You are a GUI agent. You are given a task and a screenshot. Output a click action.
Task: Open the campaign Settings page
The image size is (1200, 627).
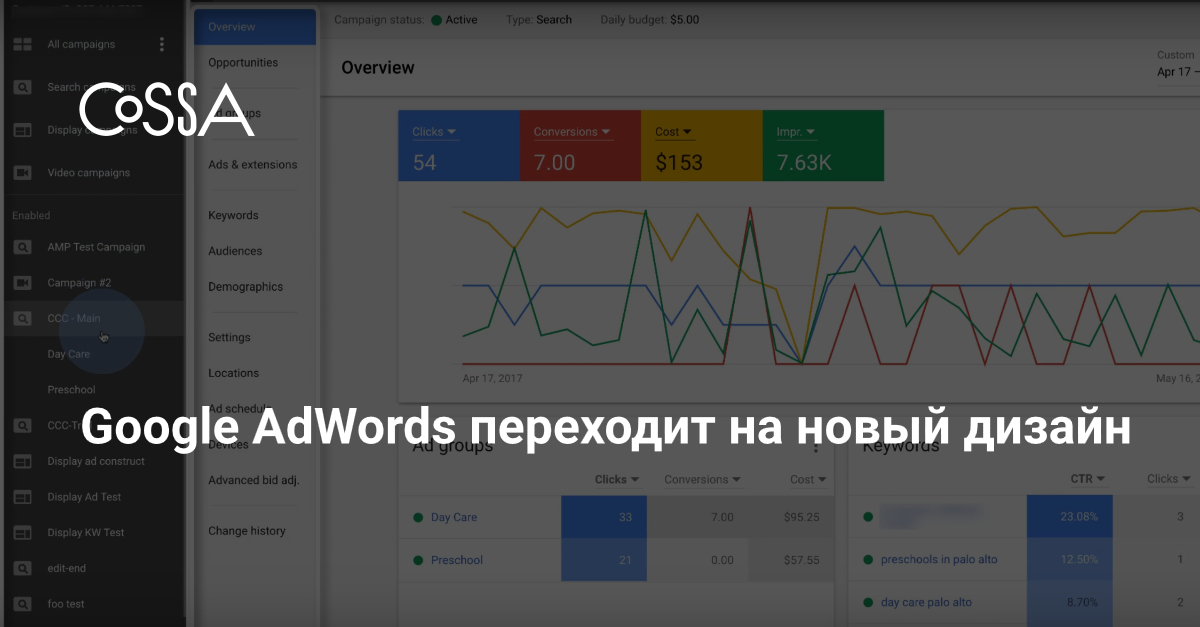pyautogui.click(x=229, y=338)
